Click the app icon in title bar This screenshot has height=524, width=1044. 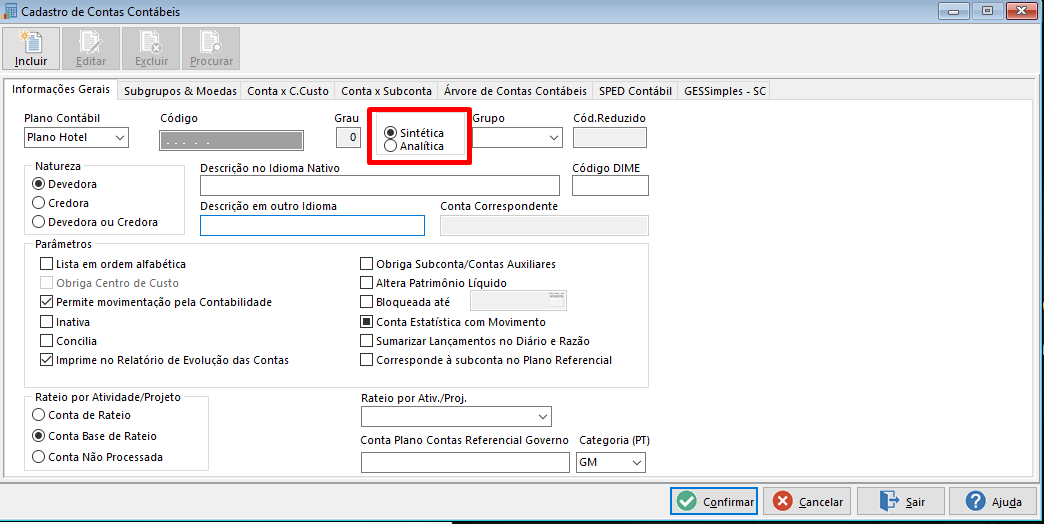(x=10, y=11)
